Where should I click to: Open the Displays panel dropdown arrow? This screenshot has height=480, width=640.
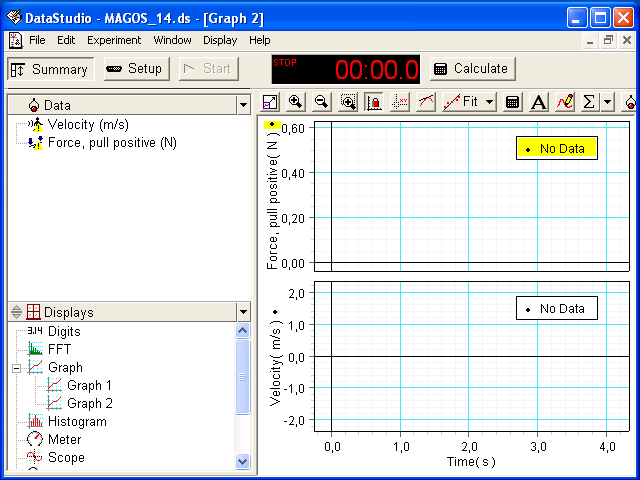tap(243, 312)
